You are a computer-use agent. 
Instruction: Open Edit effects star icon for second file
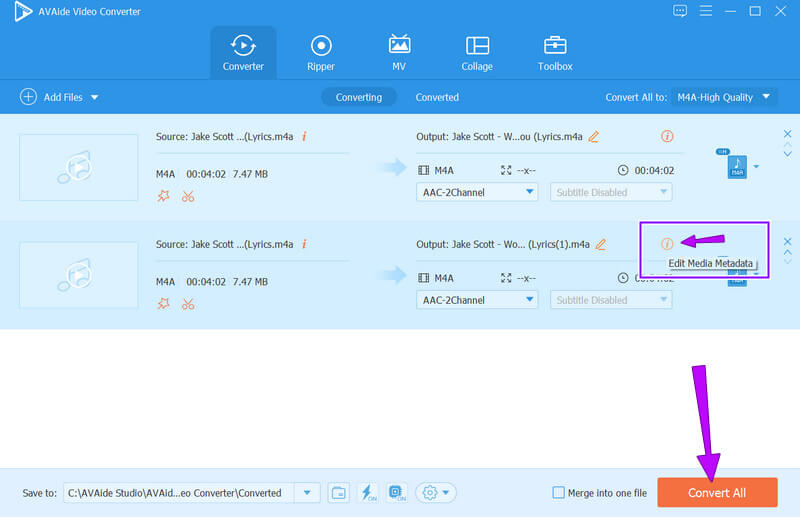pos(163,304)
